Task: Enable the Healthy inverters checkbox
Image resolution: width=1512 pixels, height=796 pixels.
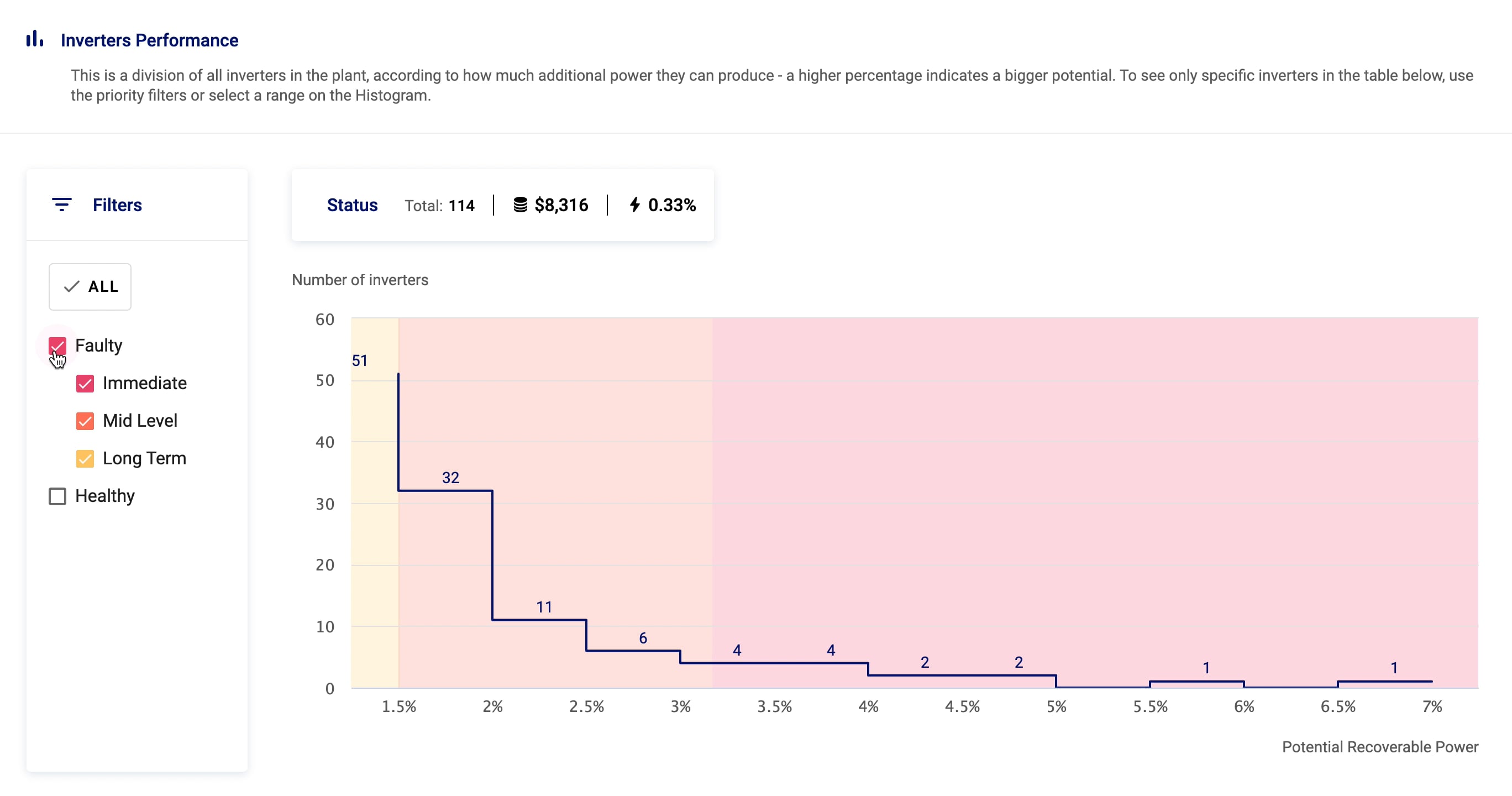Action: pos(57,496)
